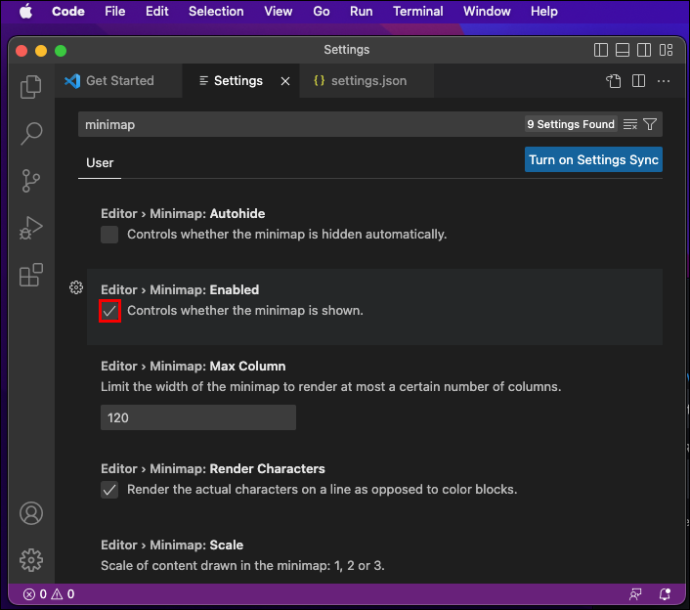Click 'Controls whether the minimap is shown.' text
The image size is (690, 610).
click(245, 311)
